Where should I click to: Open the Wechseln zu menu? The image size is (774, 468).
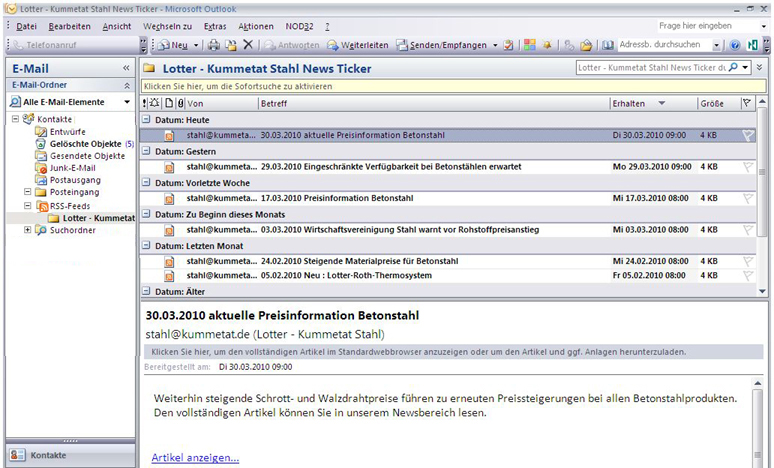coord(167,26)
